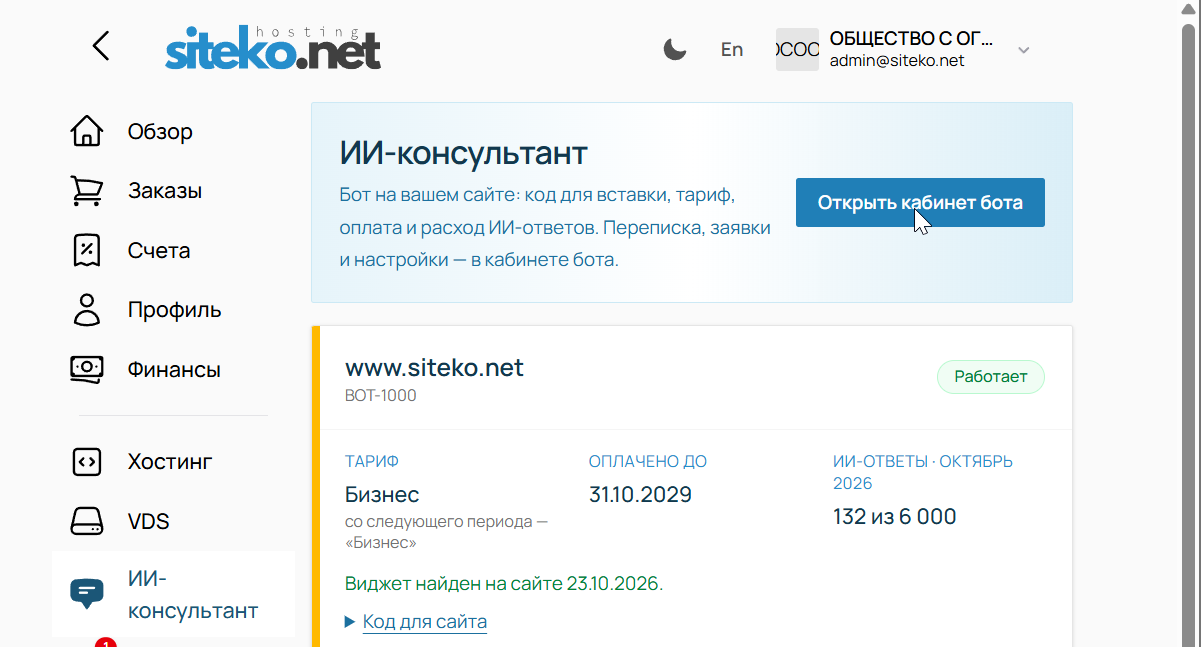Select the BOT-1000 identifier
This screenshot has height=647, width=1201.
point(380,395)
